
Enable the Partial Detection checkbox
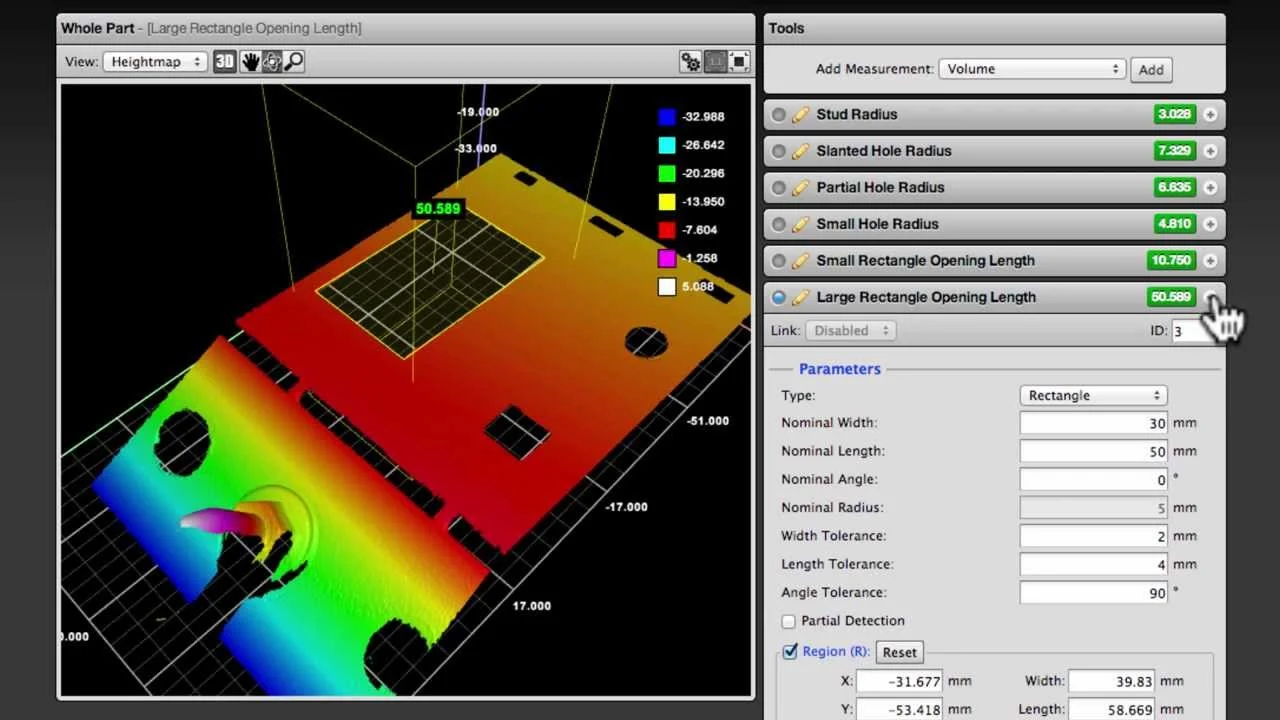[x=788, y=620]
